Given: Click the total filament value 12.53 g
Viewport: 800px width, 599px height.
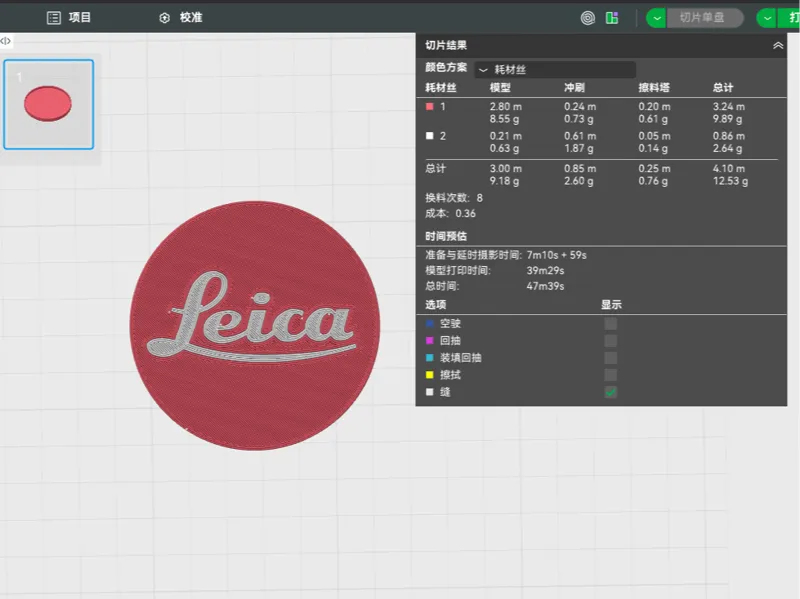Looking at the screenshot, I should coord(731,181).
